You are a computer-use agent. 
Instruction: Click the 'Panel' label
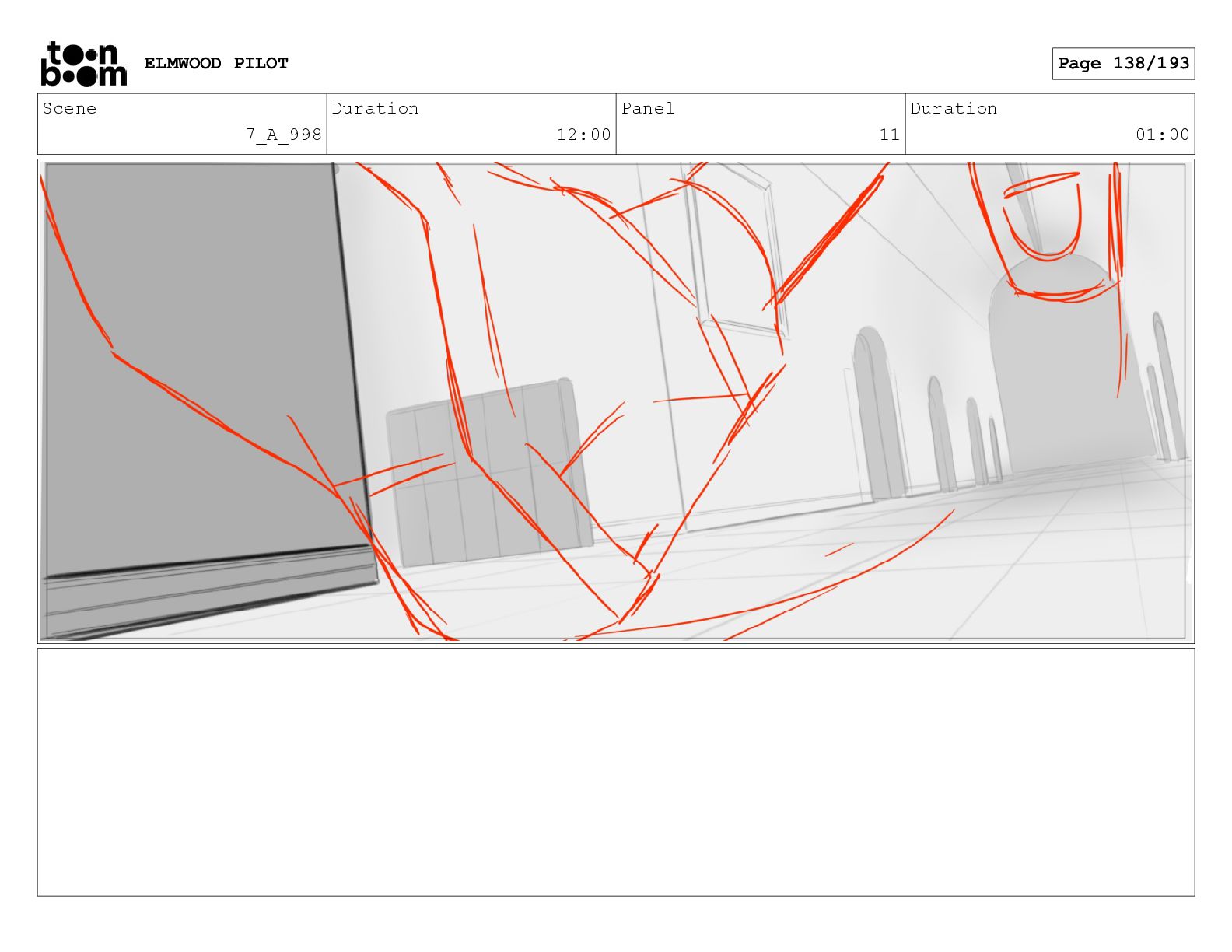coord(648,108)
